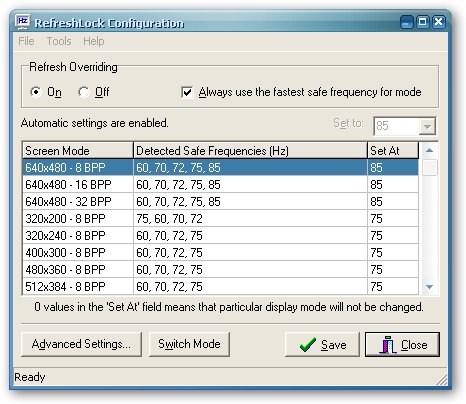The height and width of the screenshot is (404, 466).
Task: Minimize the RefreshLock Configuration window
Action: click(x=406, y=22)
